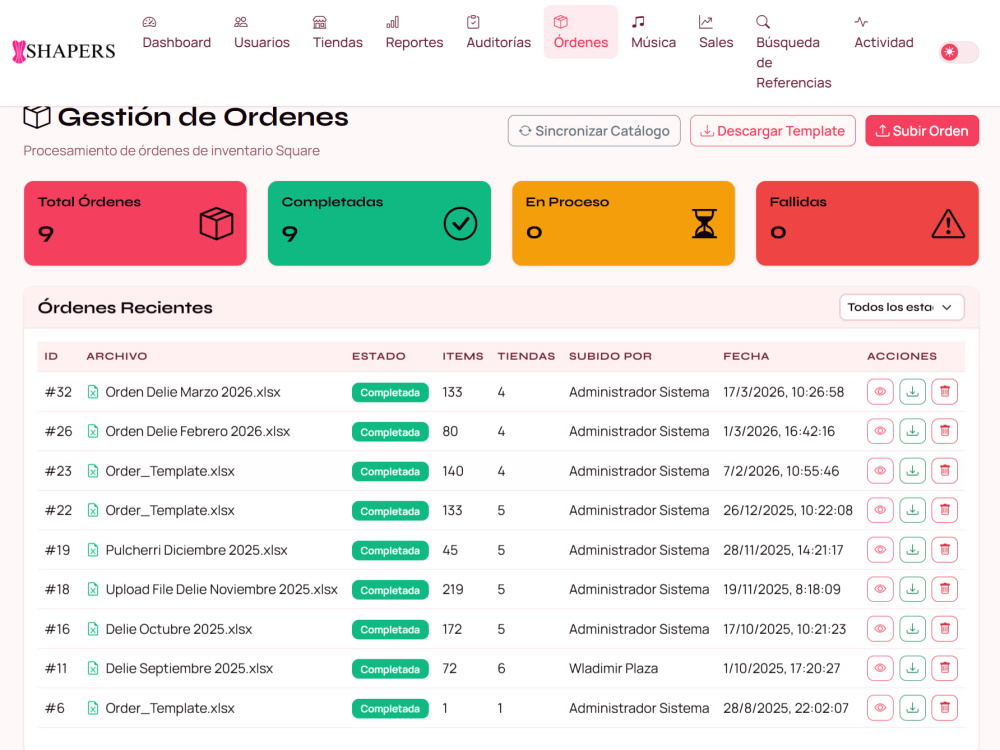The height and width of the screenshot is (750, 1000).
Task: View order #18 details
Action: tap(880, 589)
